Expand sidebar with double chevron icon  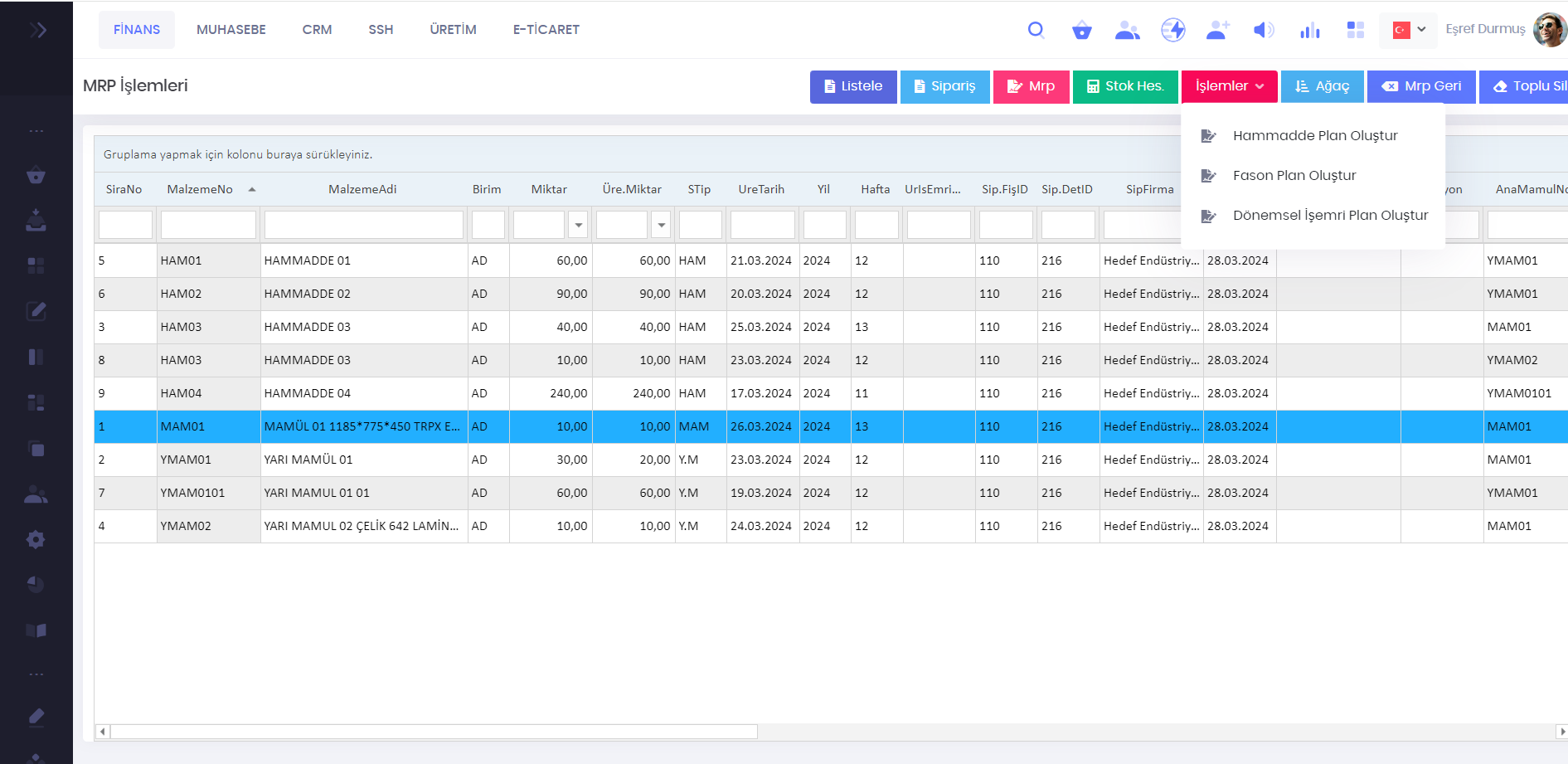pyautogui.click(x=37, y=31)
